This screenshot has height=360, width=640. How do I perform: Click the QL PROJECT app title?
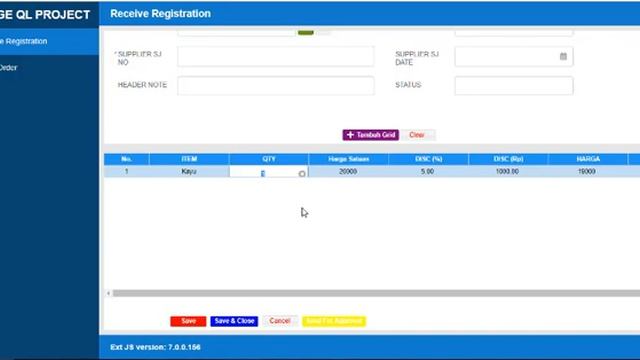45,15
